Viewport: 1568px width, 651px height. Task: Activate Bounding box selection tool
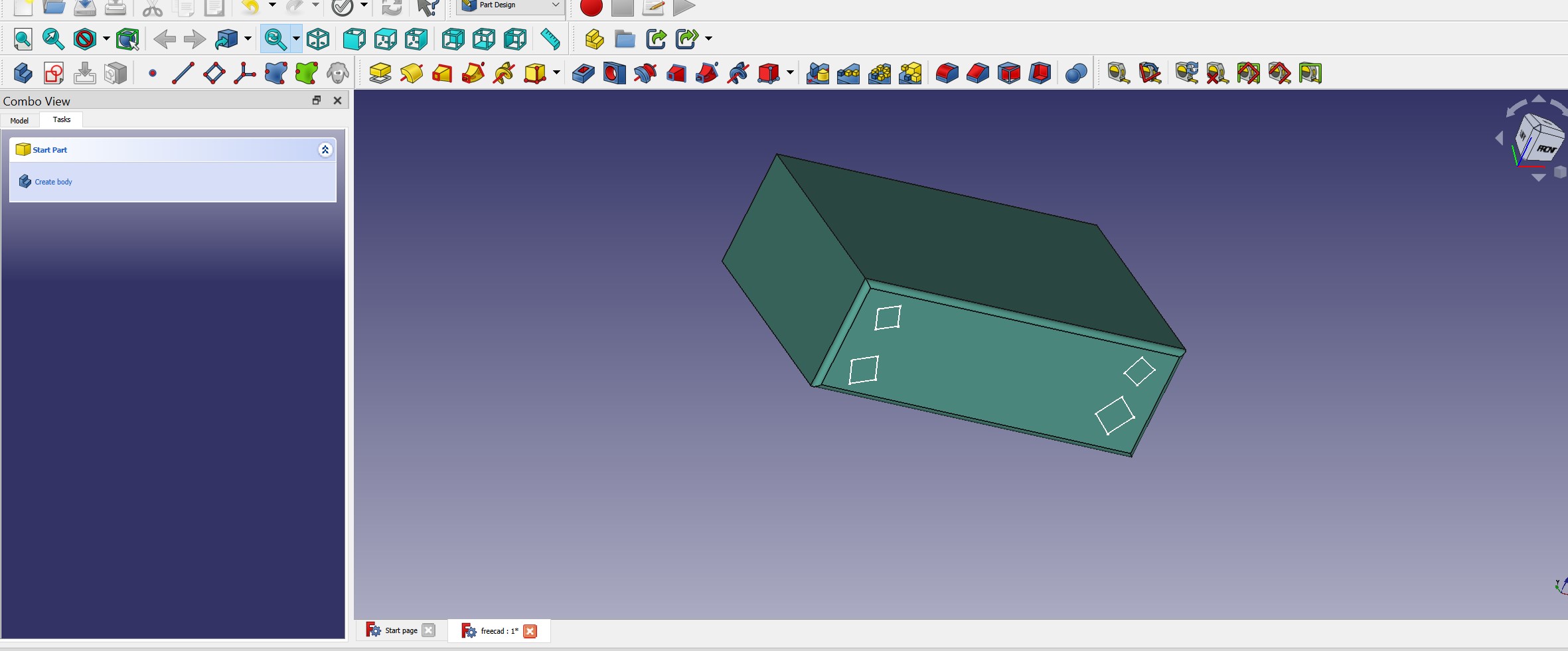coord(127,39)
